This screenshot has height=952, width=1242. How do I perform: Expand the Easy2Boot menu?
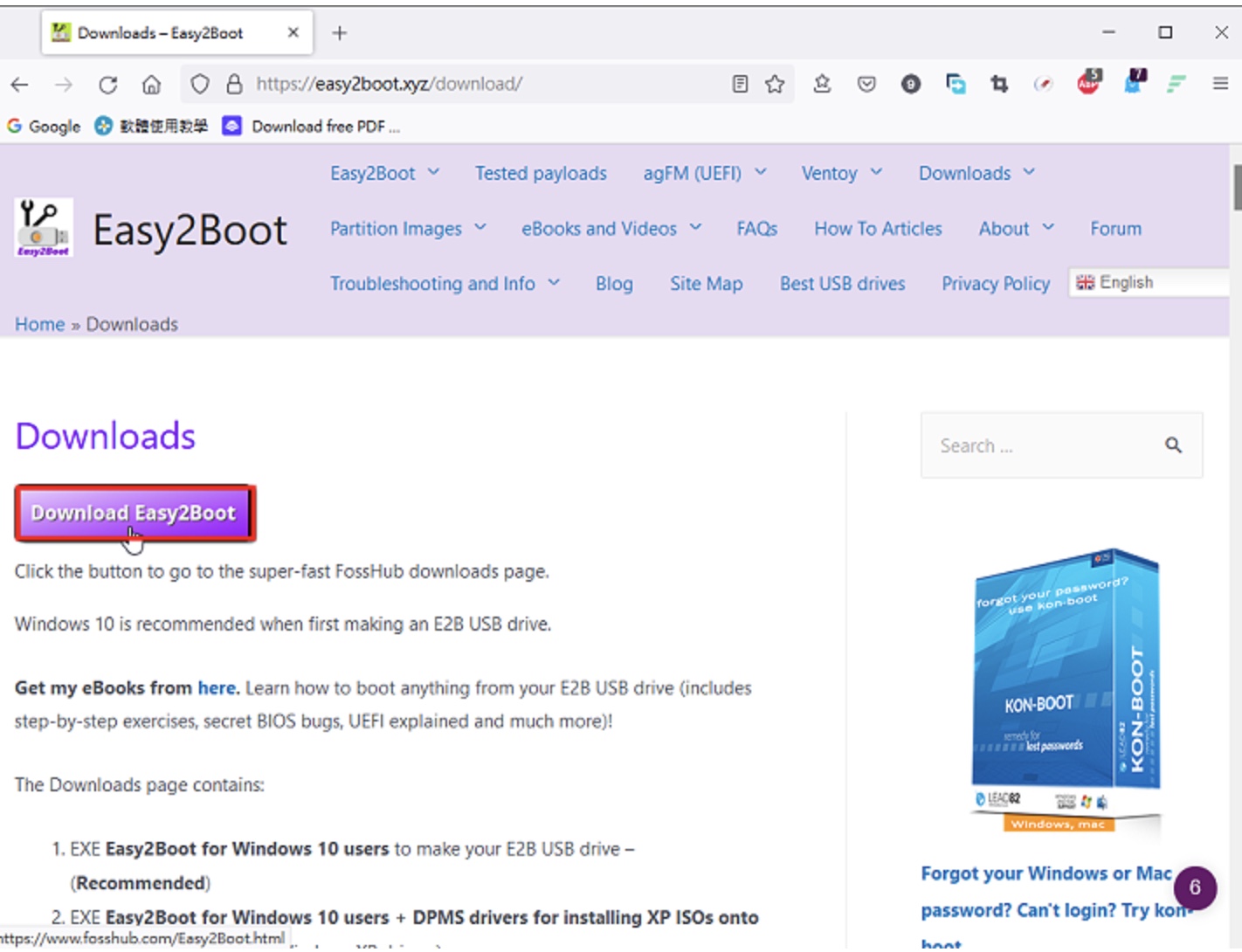[x=384, y=173]
